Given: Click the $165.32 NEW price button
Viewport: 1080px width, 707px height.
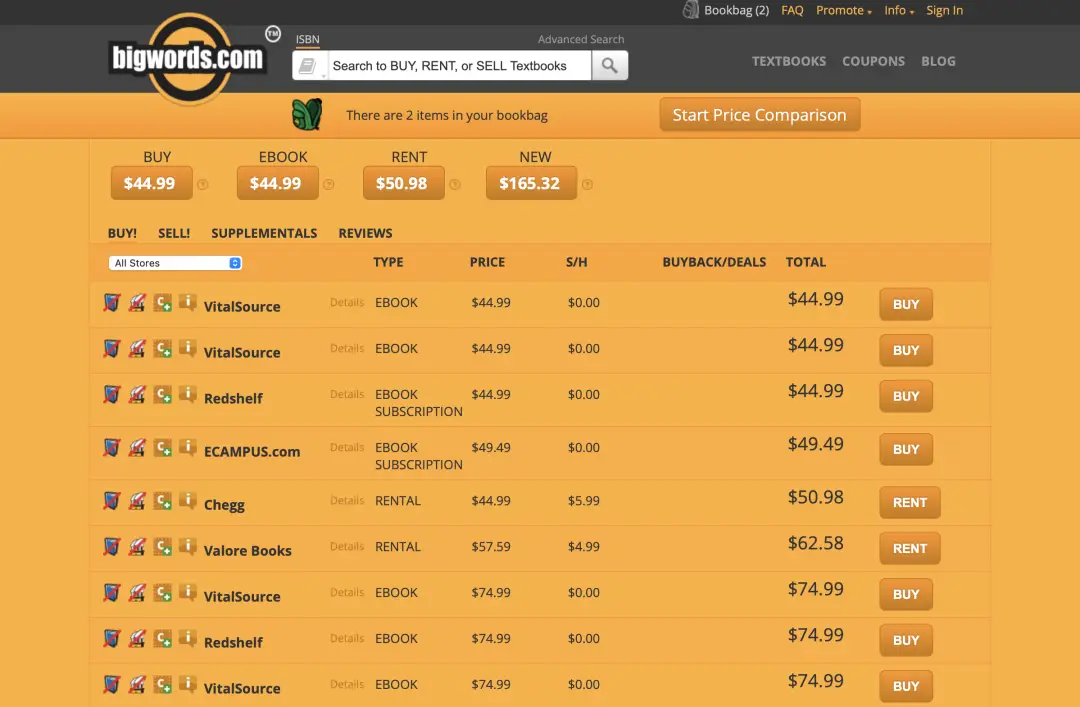Looking at the screenshot, I should (x=531, y=183).
